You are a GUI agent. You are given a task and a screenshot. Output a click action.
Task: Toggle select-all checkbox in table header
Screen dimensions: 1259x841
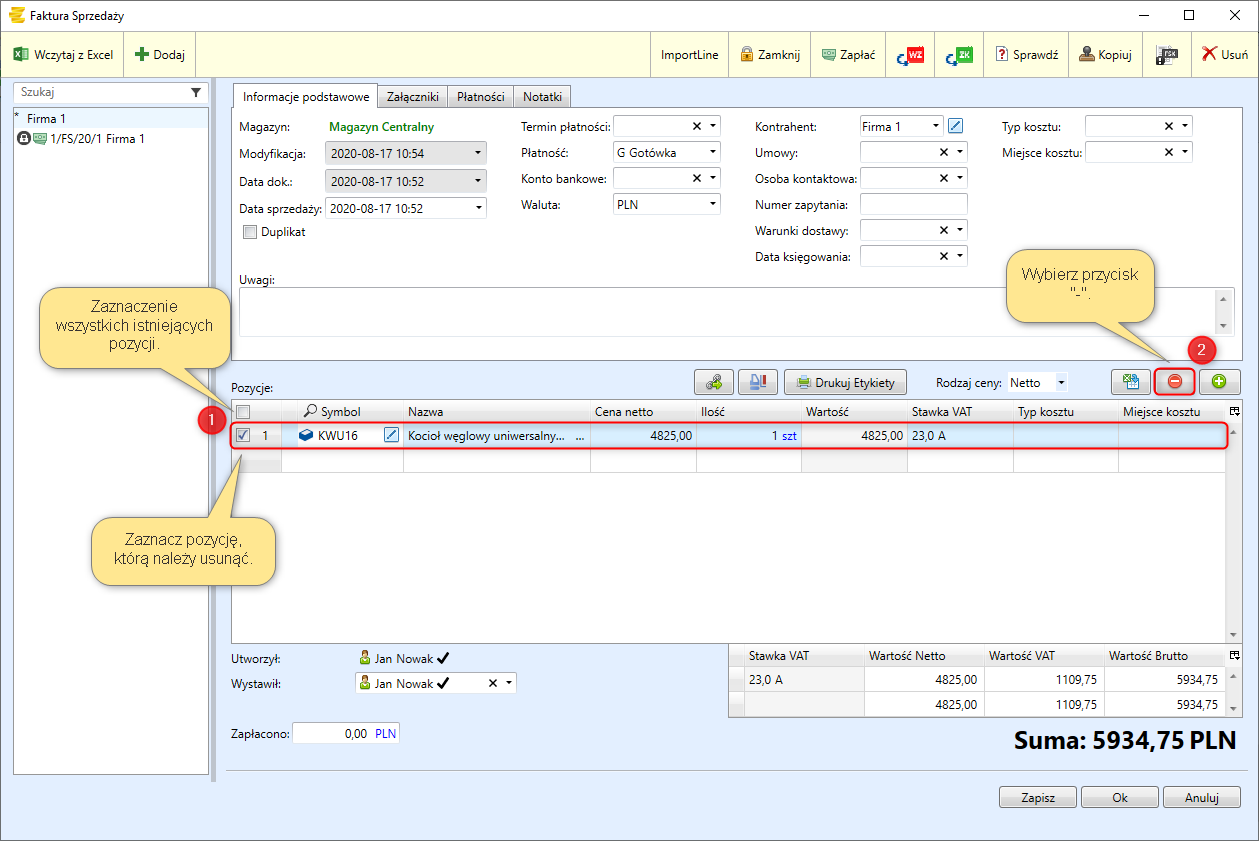click(x=243, y=412)
